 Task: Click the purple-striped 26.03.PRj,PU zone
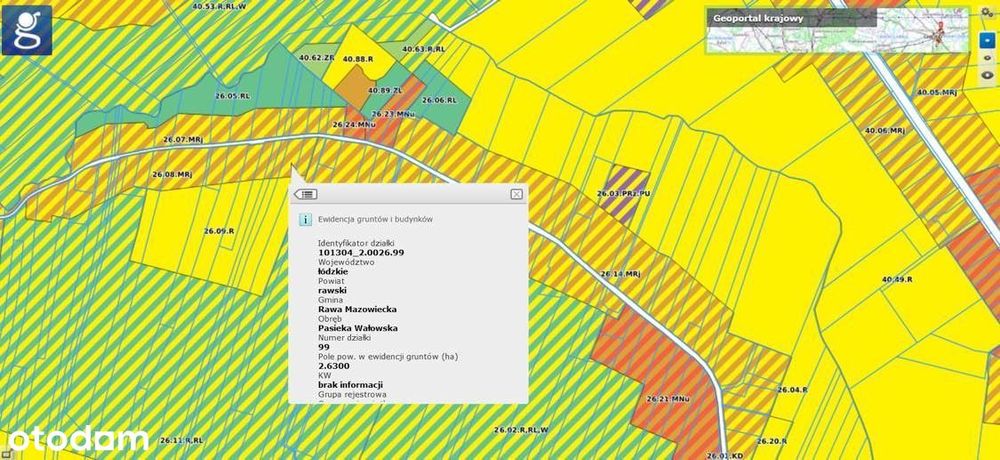pos(625,191)
